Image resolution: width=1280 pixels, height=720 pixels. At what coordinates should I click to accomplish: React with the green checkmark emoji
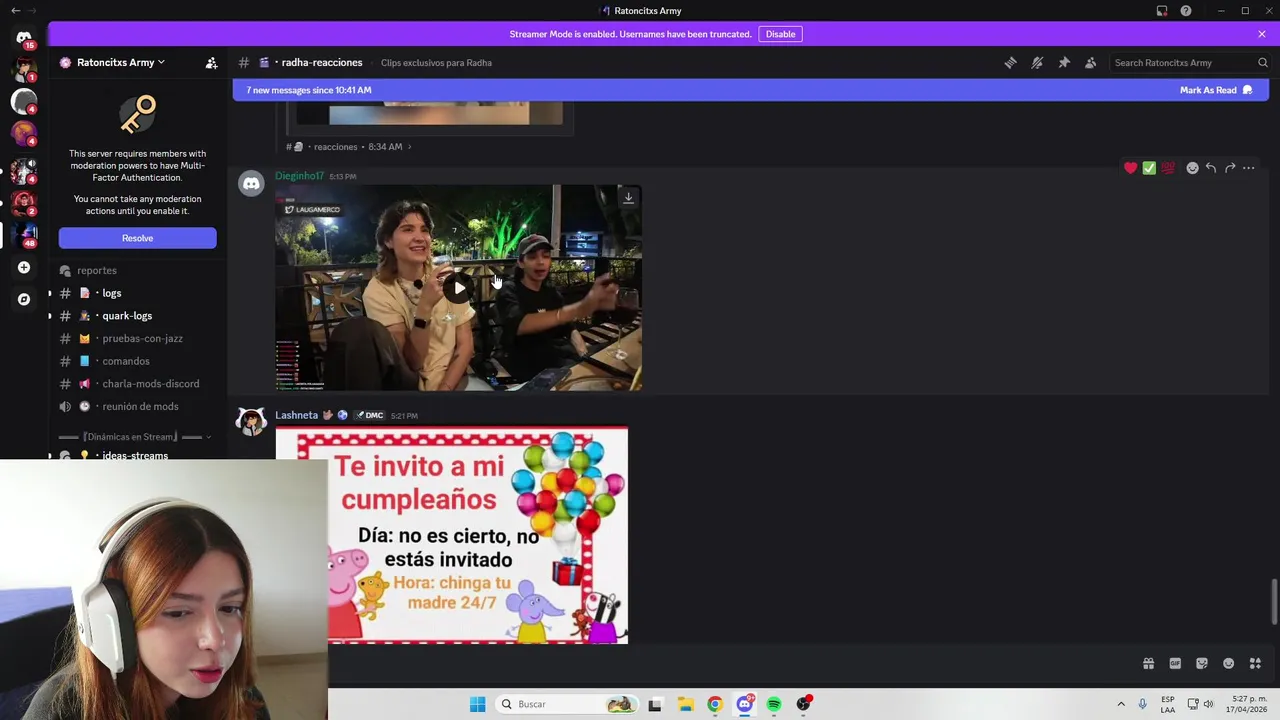tap(1149, 168)
